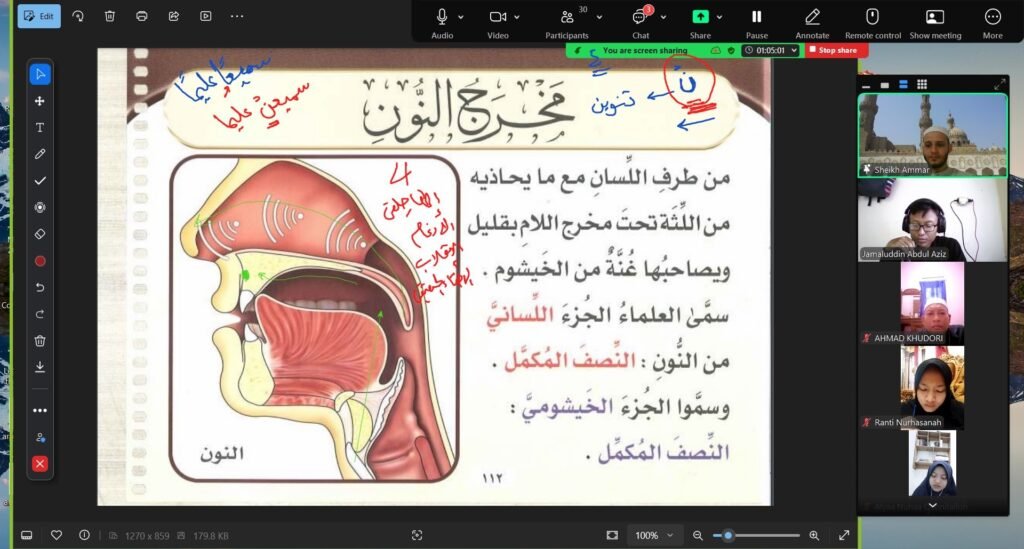Pick the red annotation color swatch
The height and width of the screenshot is (549, 1024).
point(40,261)
